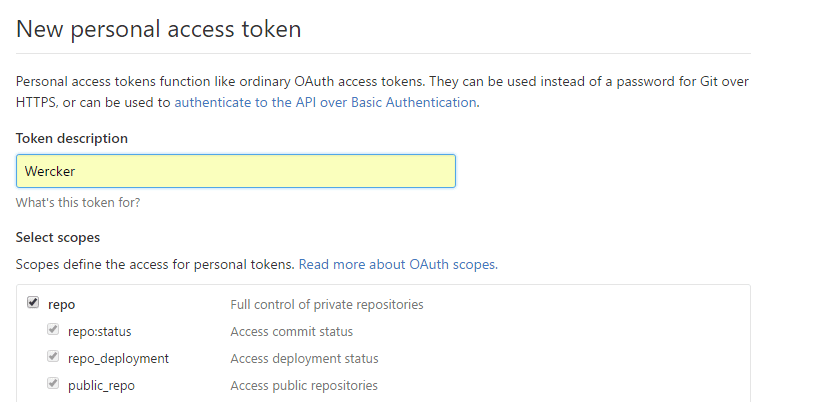Open the Basic Authentication API link
The height and width of the screenshot is (402, 835).
pyautogui.click(x=325, y=102)
